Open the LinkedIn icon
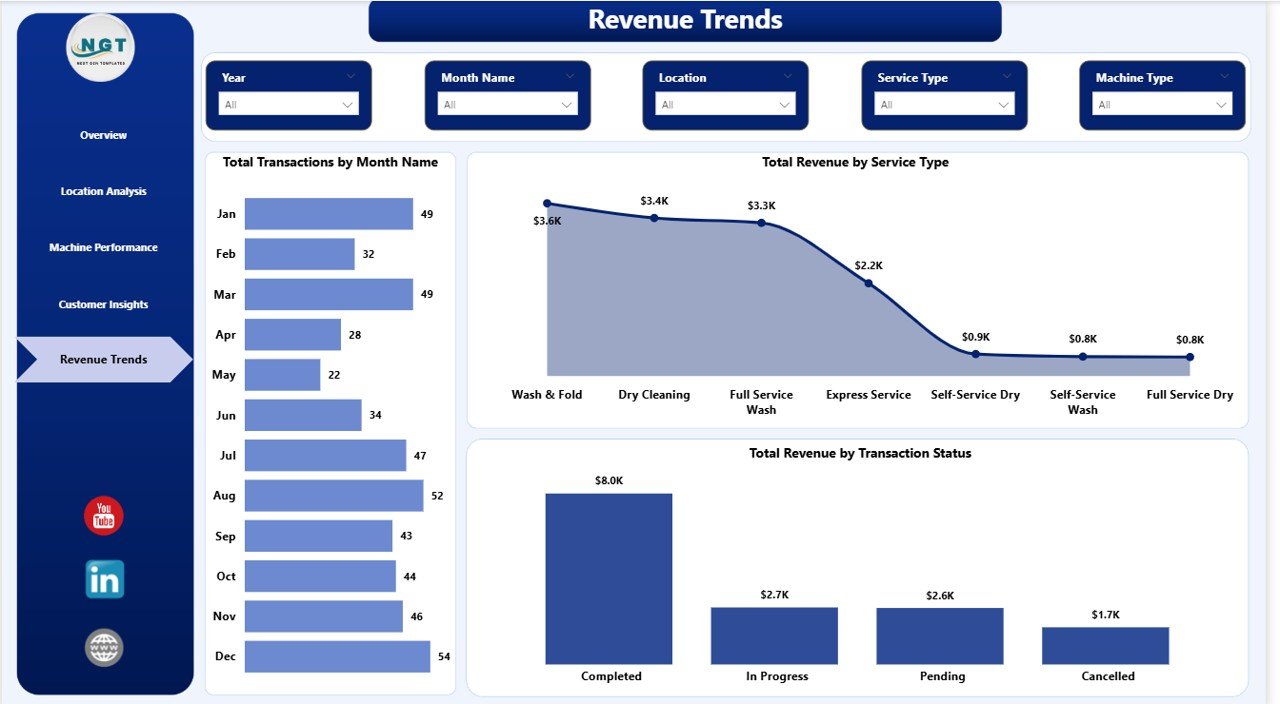 point(103,579)
